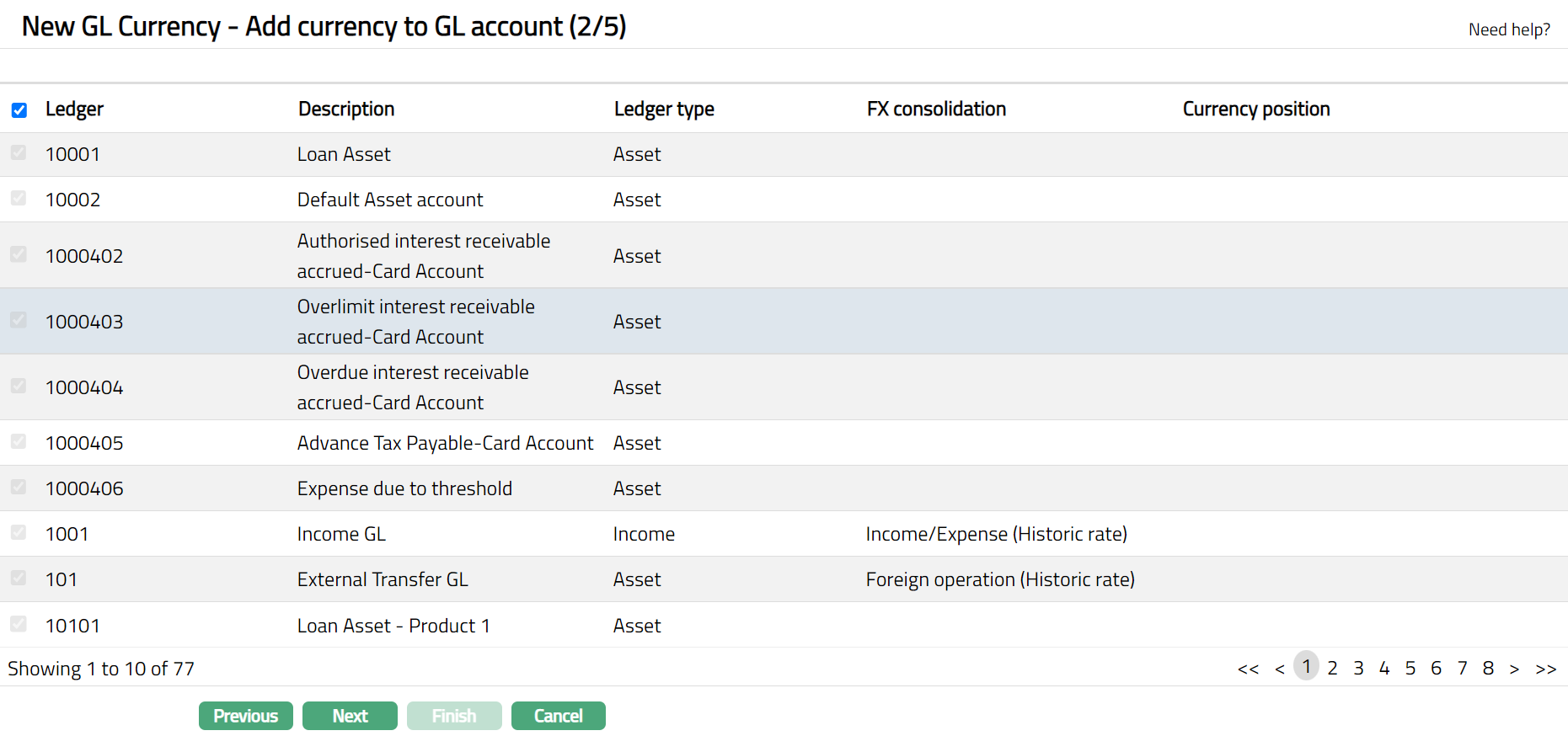Toggle the select-all Ledger header checkbox
The image size is (1568, 752).
(19, 110)
